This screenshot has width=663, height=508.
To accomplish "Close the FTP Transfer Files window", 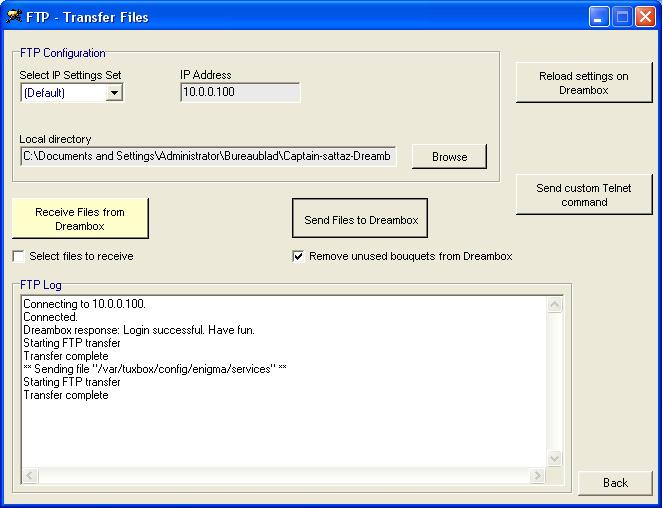I will 645,17.
